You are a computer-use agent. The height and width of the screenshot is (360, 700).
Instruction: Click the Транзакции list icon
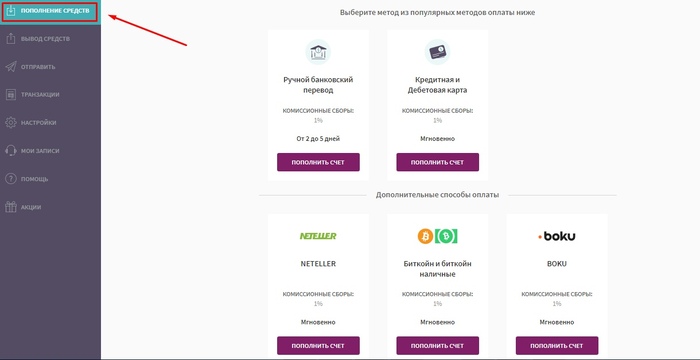tap(11, 95)
